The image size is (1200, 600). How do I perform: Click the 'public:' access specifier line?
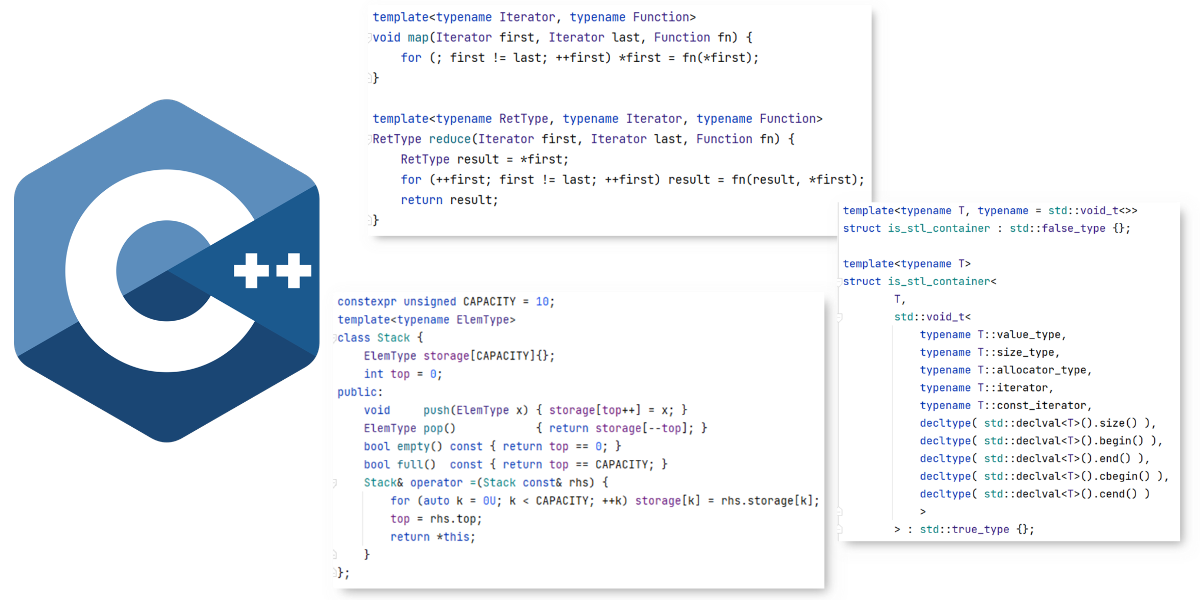point(360,392)
